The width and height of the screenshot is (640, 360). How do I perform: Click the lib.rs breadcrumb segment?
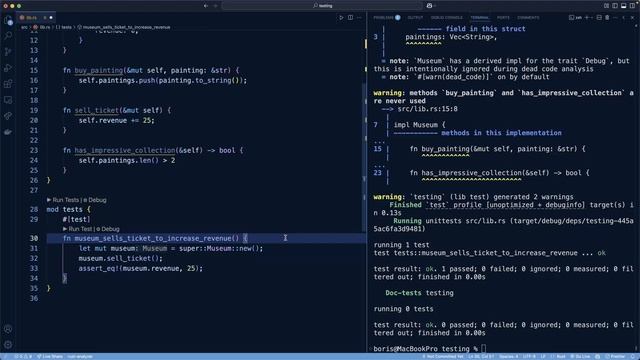pyautogui.click(x=42, y=27)
